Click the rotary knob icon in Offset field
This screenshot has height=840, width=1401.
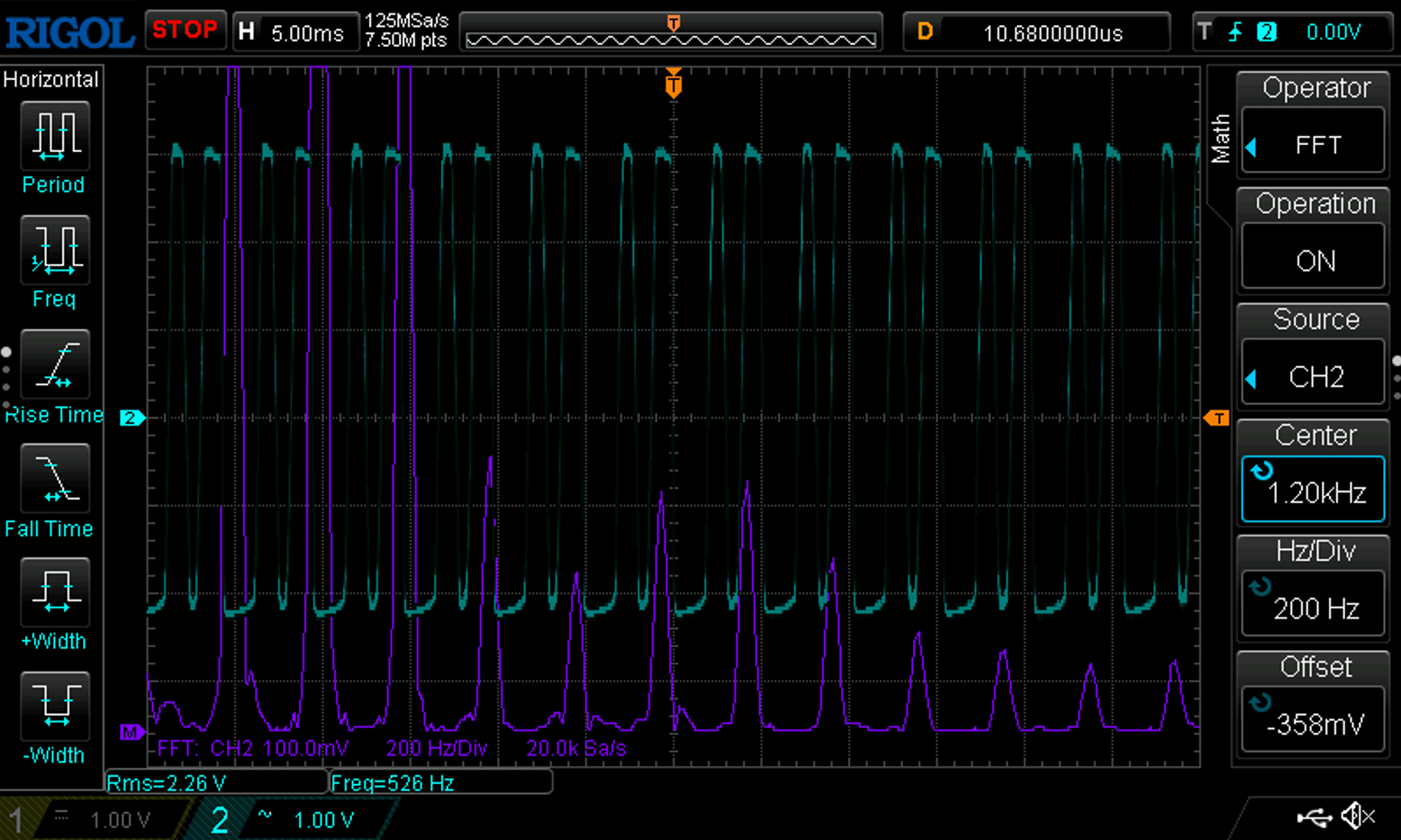[x=1261, y=701]
